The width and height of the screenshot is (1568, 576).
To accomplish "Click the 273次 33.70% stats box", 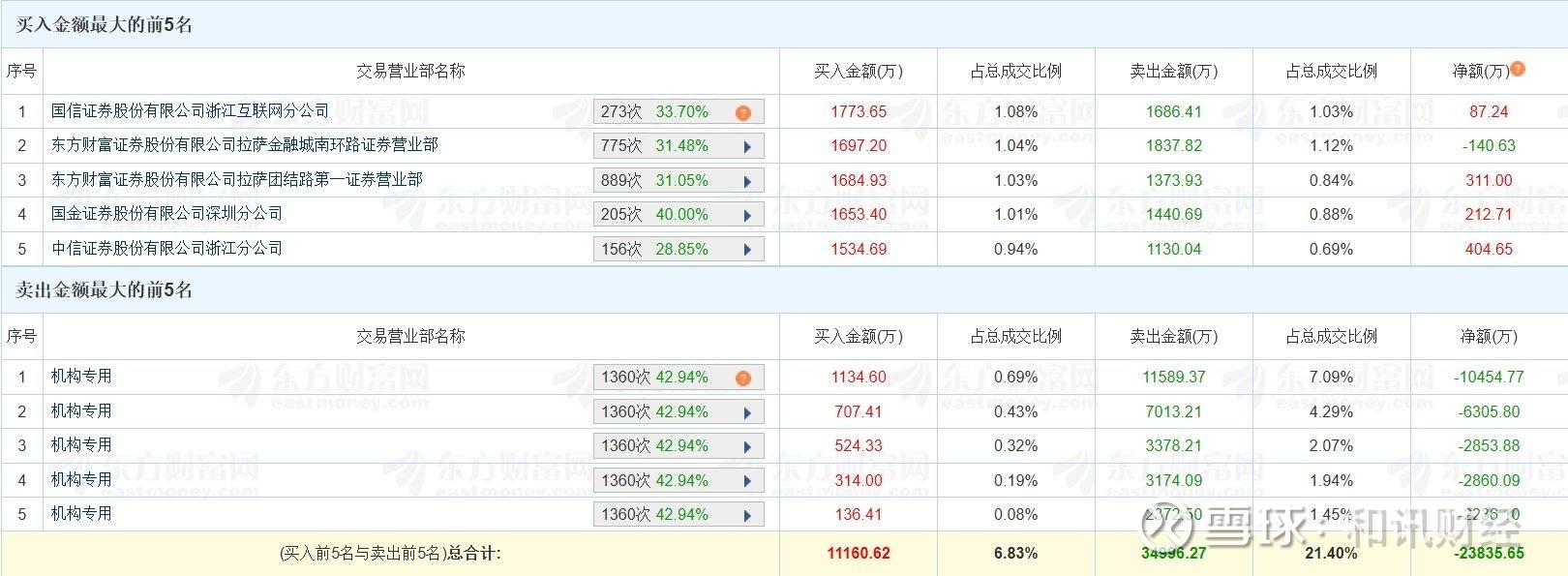I will point(678,111).
